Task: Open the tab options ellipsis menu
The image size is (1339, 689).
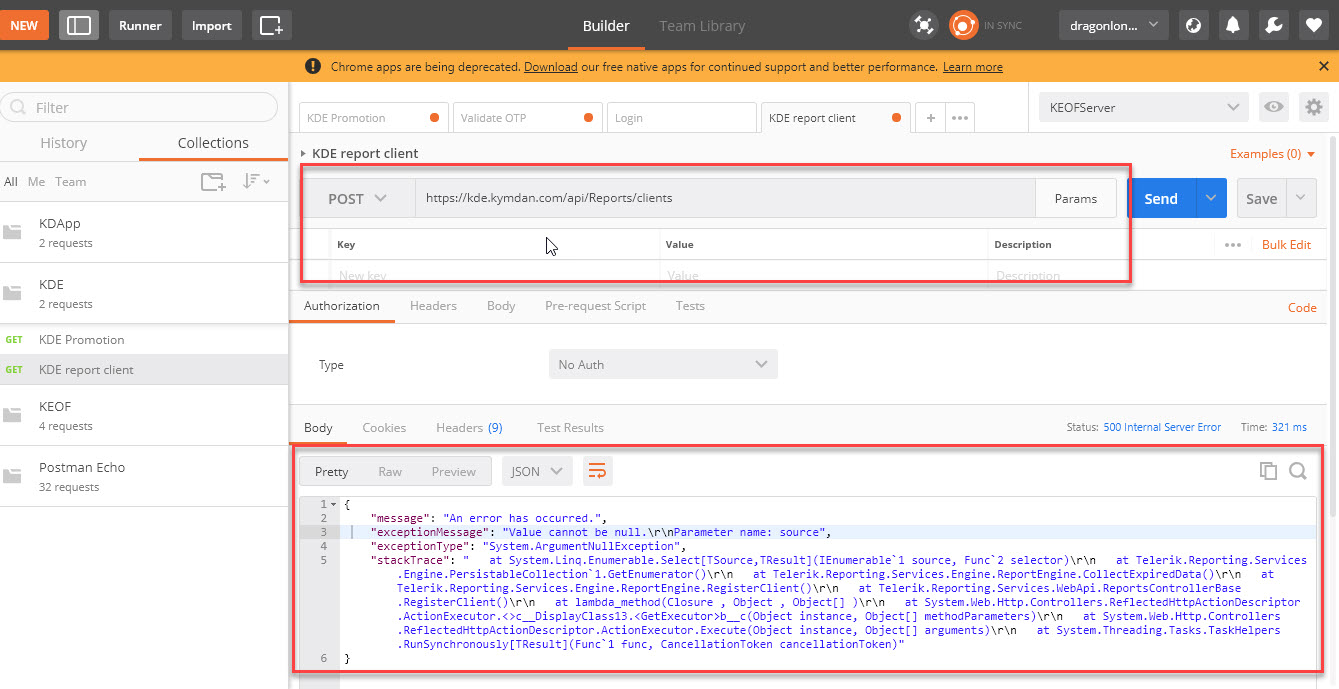Action: point(960,118)
